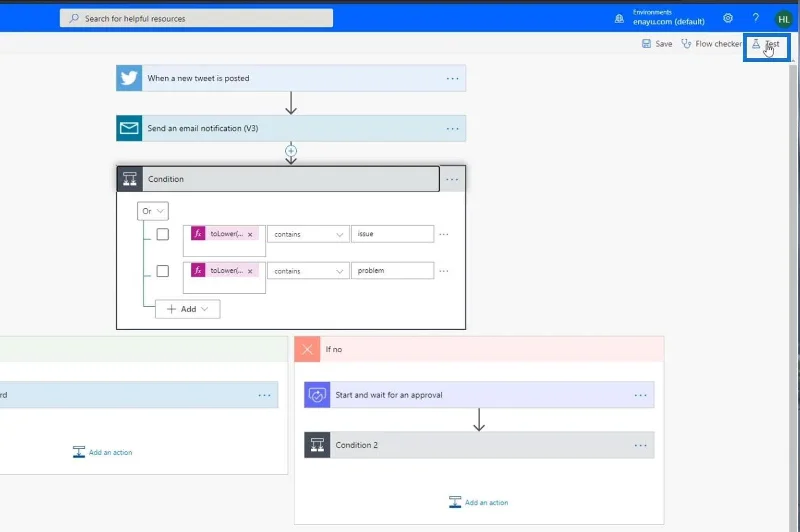800x532 pixels.
Task: Open contains dropdown for problem row
Action: [308, 271]
